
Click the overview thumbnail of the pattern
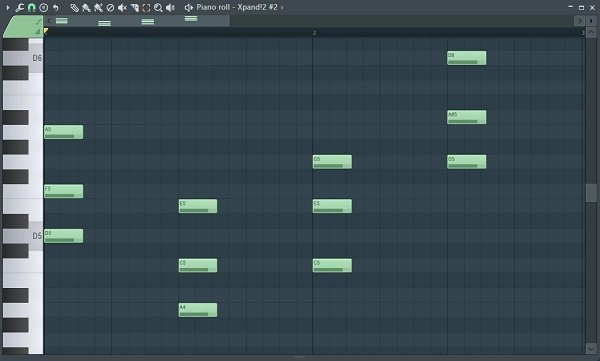[137, 21]
